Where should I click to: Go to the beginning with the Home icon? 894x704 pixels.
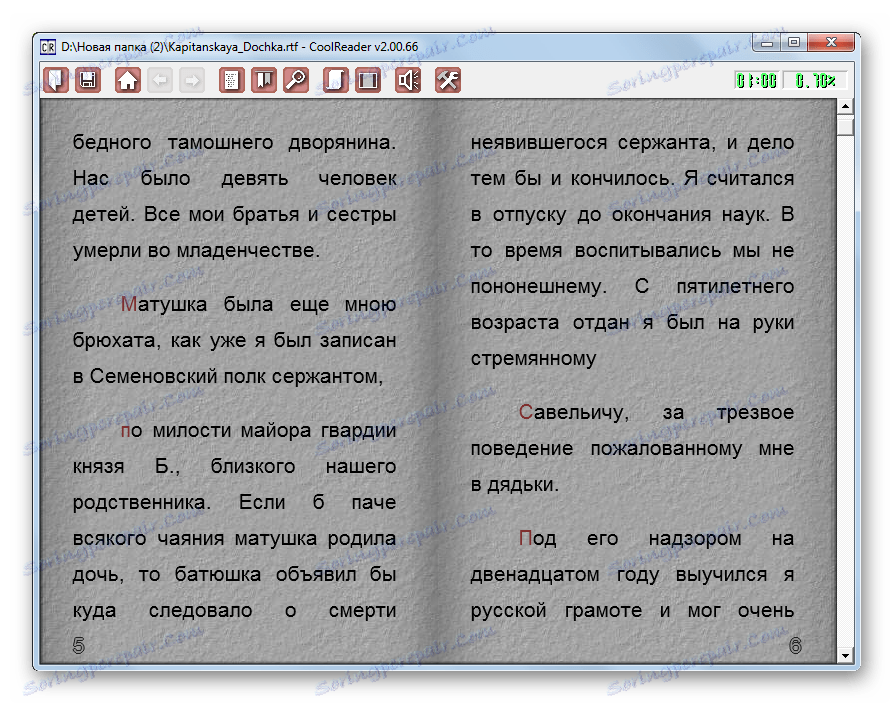pos(128,80)
